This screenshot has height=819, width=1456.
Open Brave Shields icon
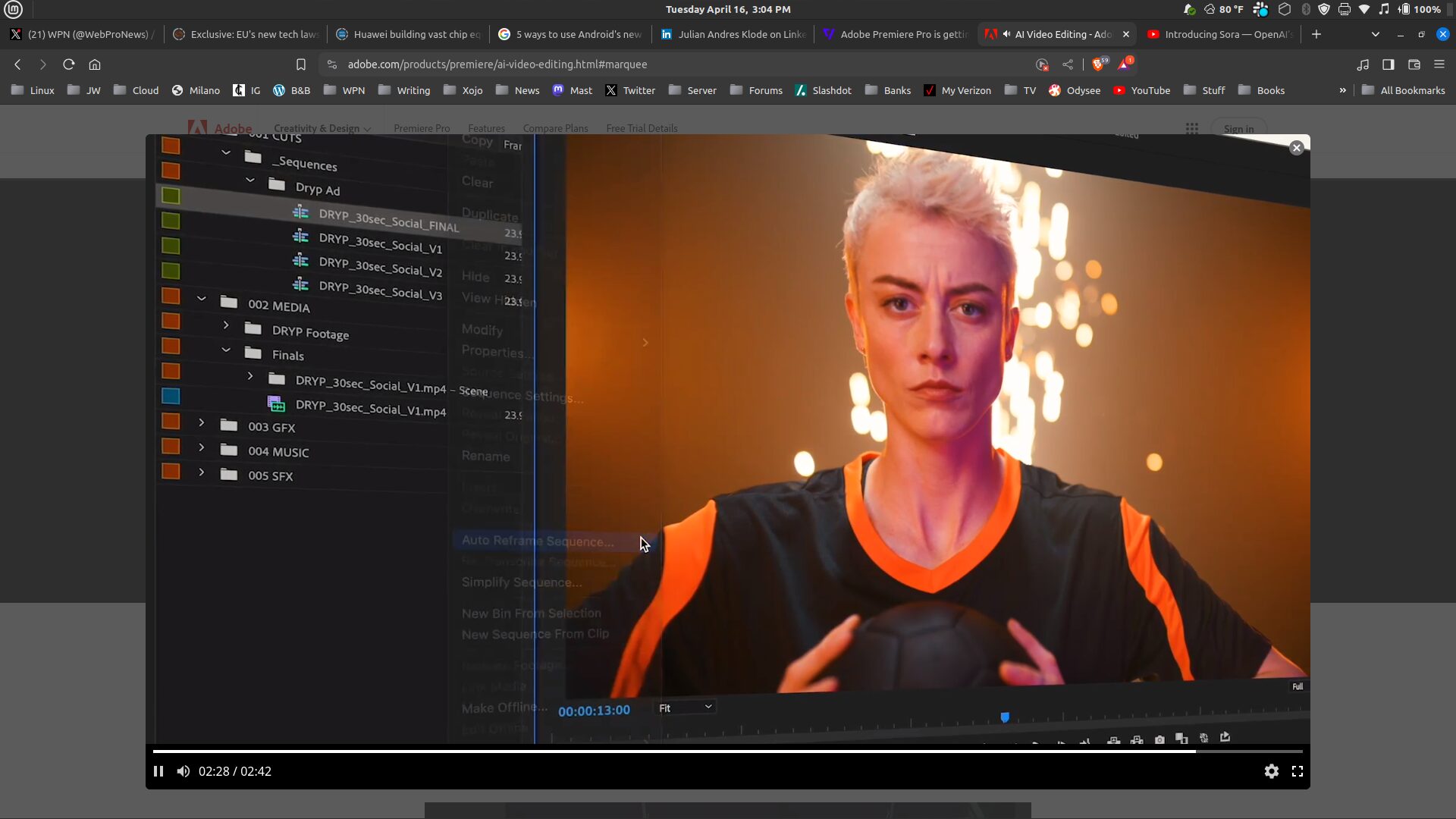click(x=1098, y=64)
